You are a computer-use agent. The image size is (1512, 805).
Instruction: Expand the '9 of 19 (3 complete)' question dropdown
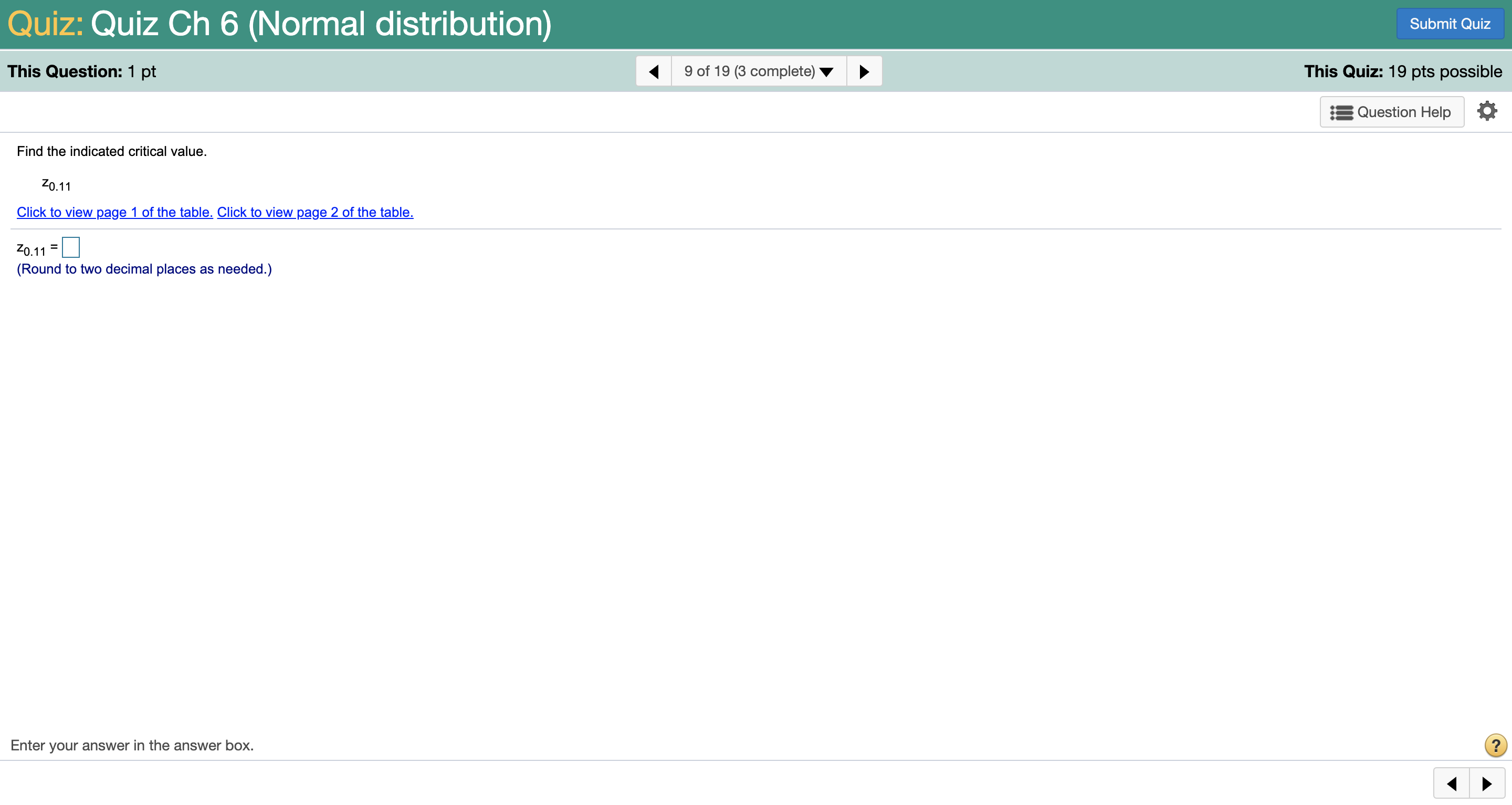tap(758, 71)
